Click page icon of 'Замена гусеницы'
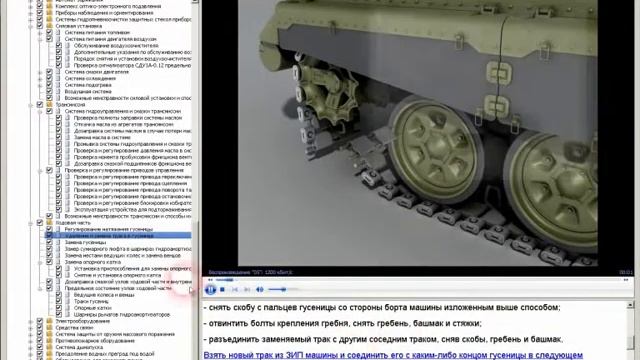 point(58,242)
